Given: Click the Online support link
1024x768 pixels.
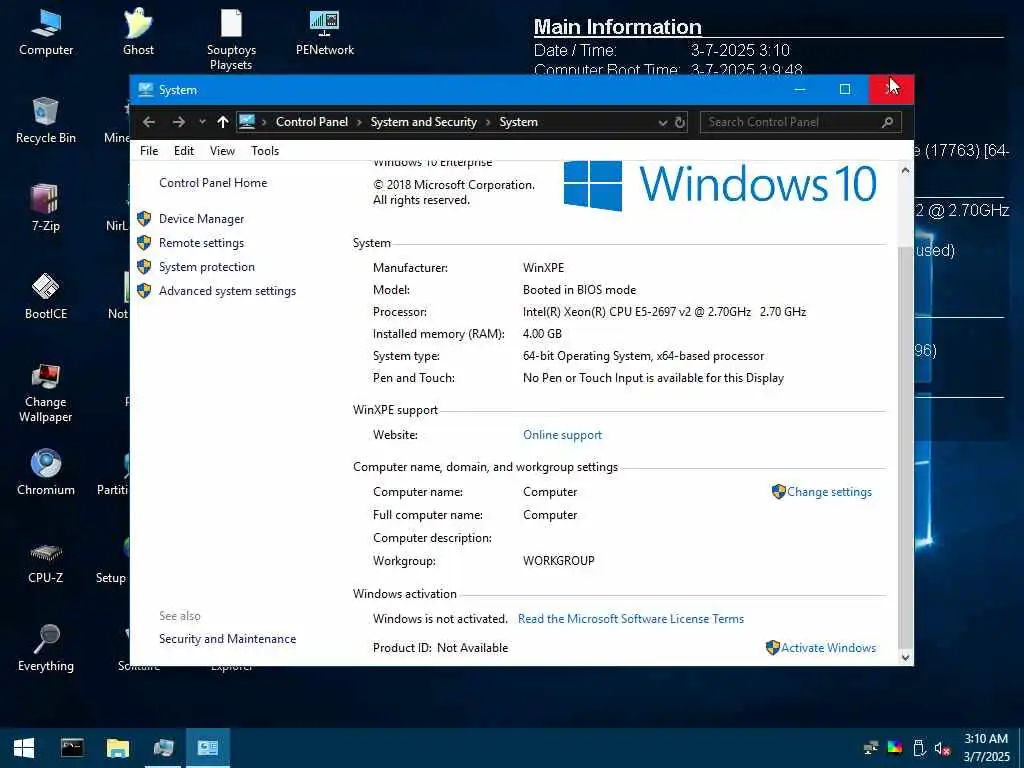Looking at the screenshot, I should 562,435.
